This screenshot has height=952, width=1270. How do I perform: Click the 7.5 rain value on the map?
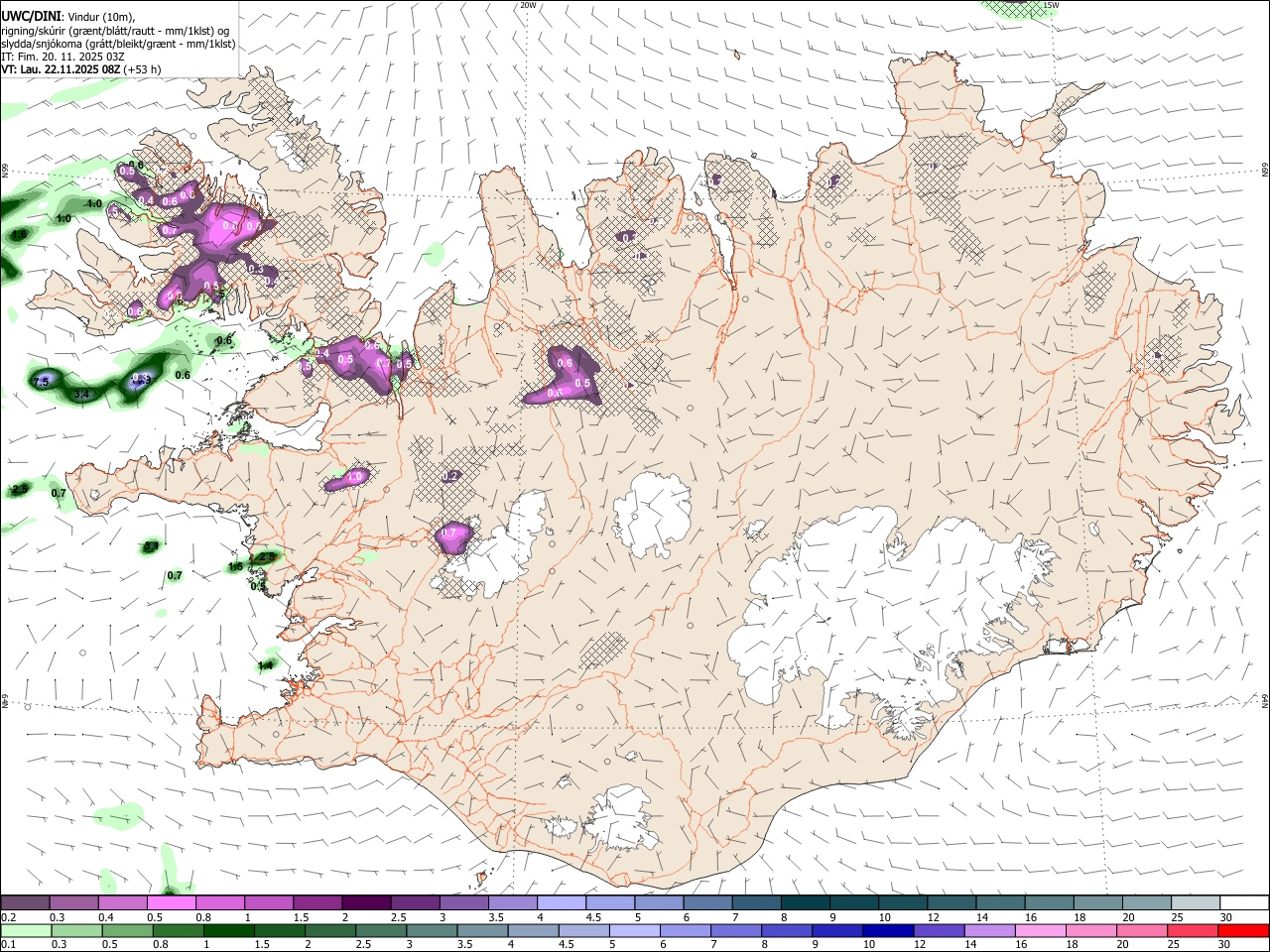[x=42, y=382]
